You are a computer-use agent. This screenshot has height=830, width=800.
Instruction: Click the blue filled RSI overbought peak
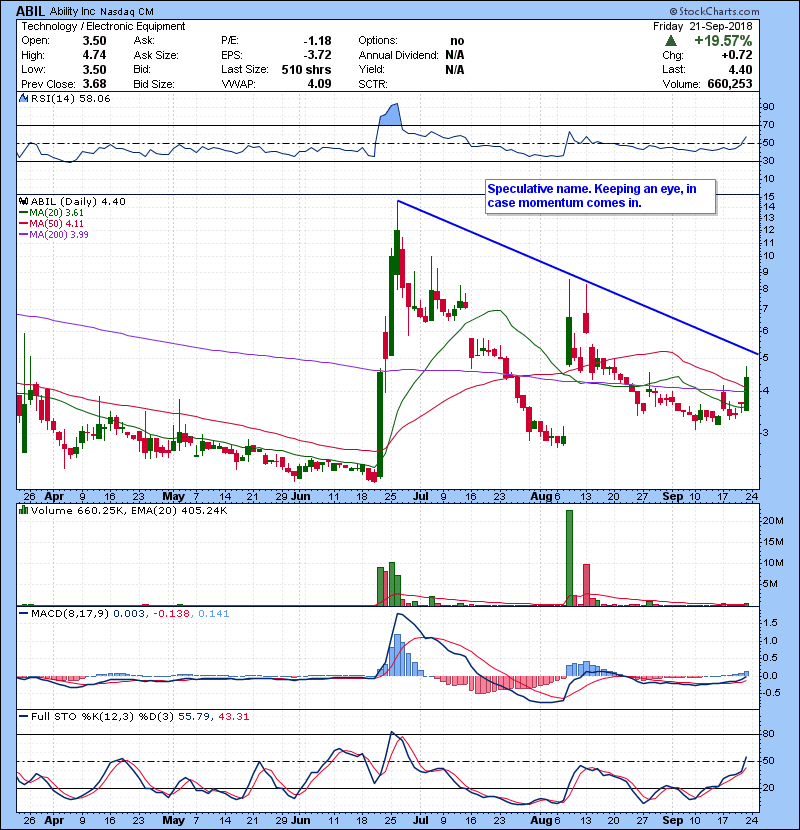coord(390,113)
